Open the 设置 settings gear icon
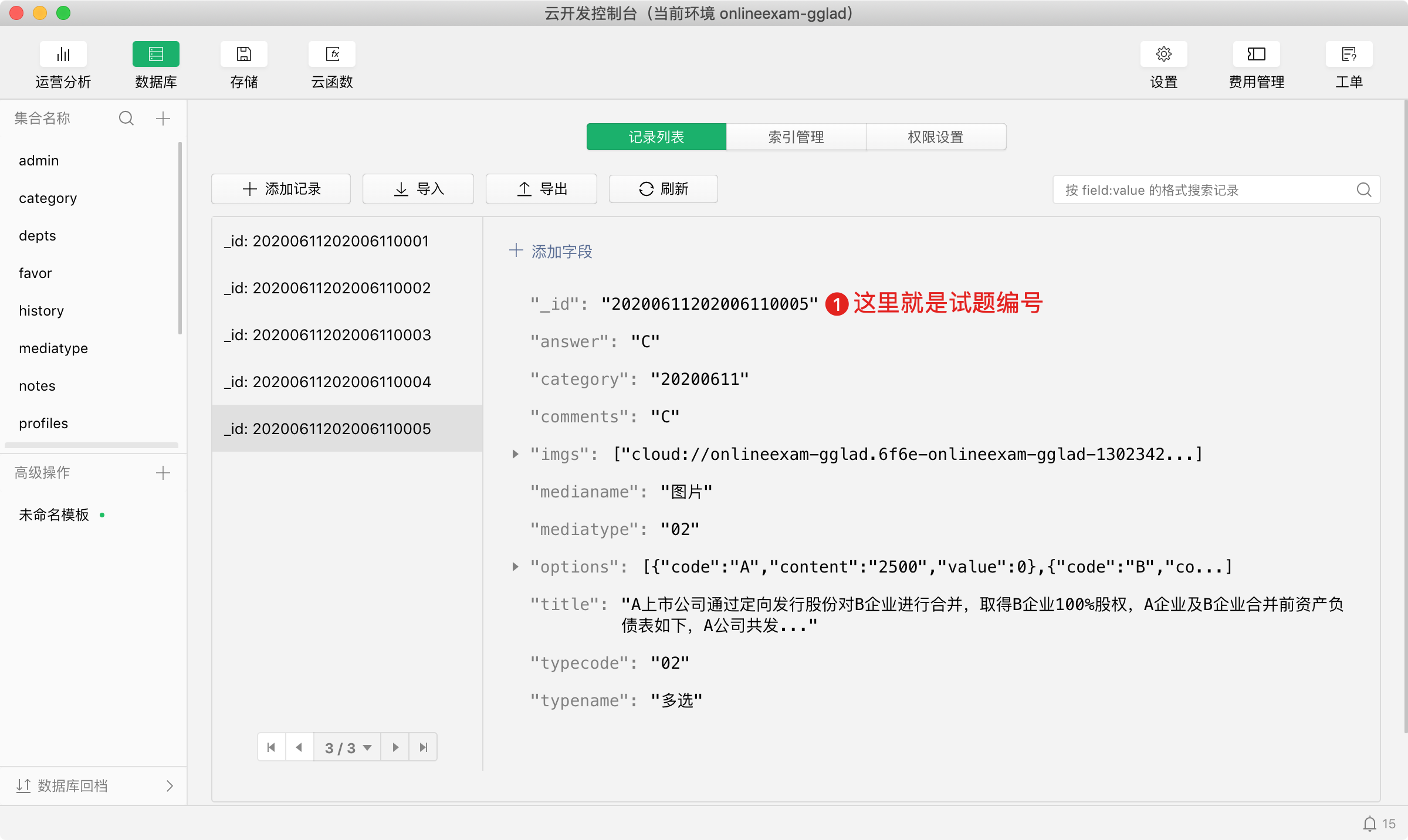 (1163, 55)
